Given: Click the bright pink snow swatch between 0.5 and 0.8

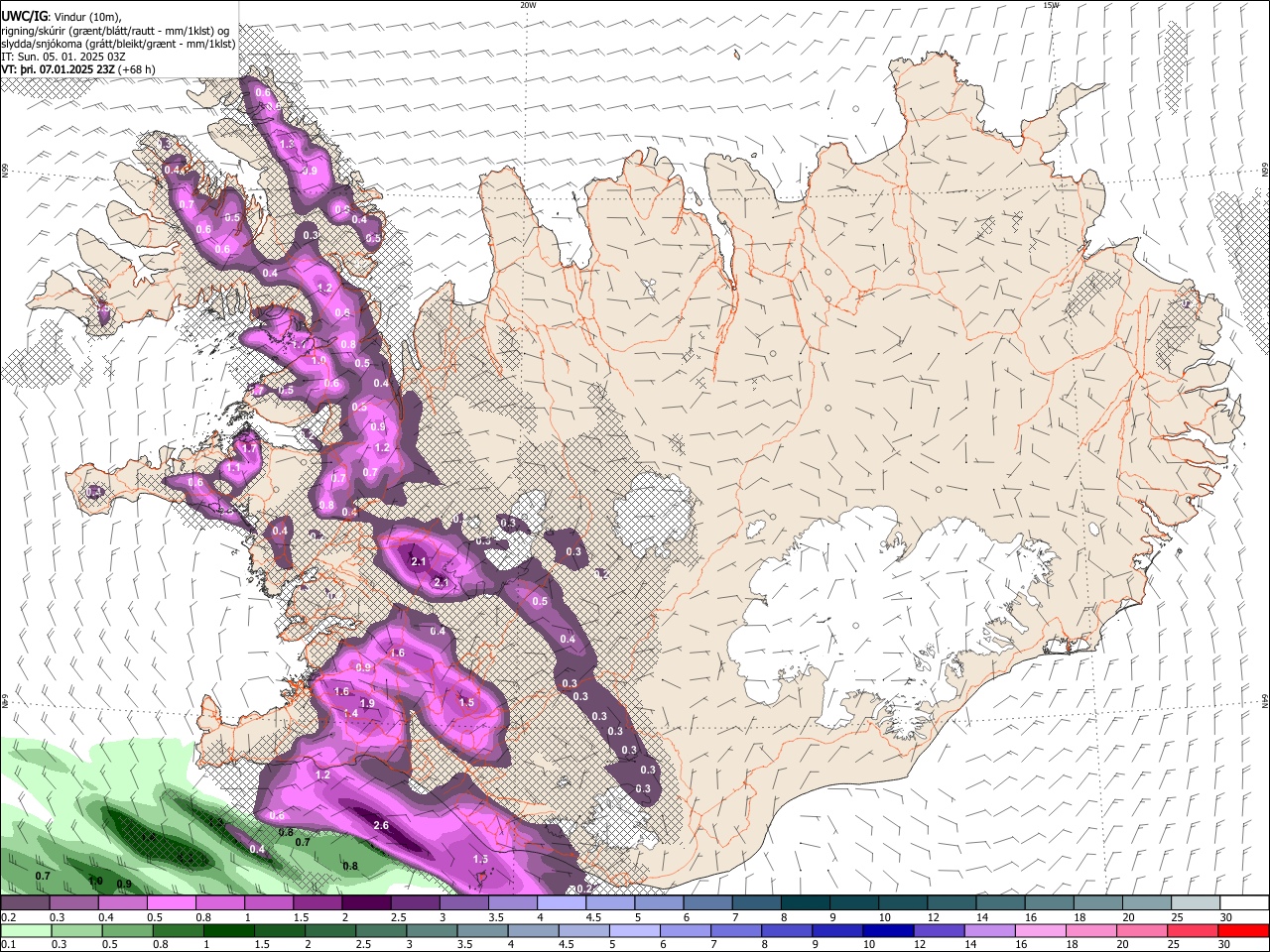Looking at the screenshot, I should coord(171,903).
